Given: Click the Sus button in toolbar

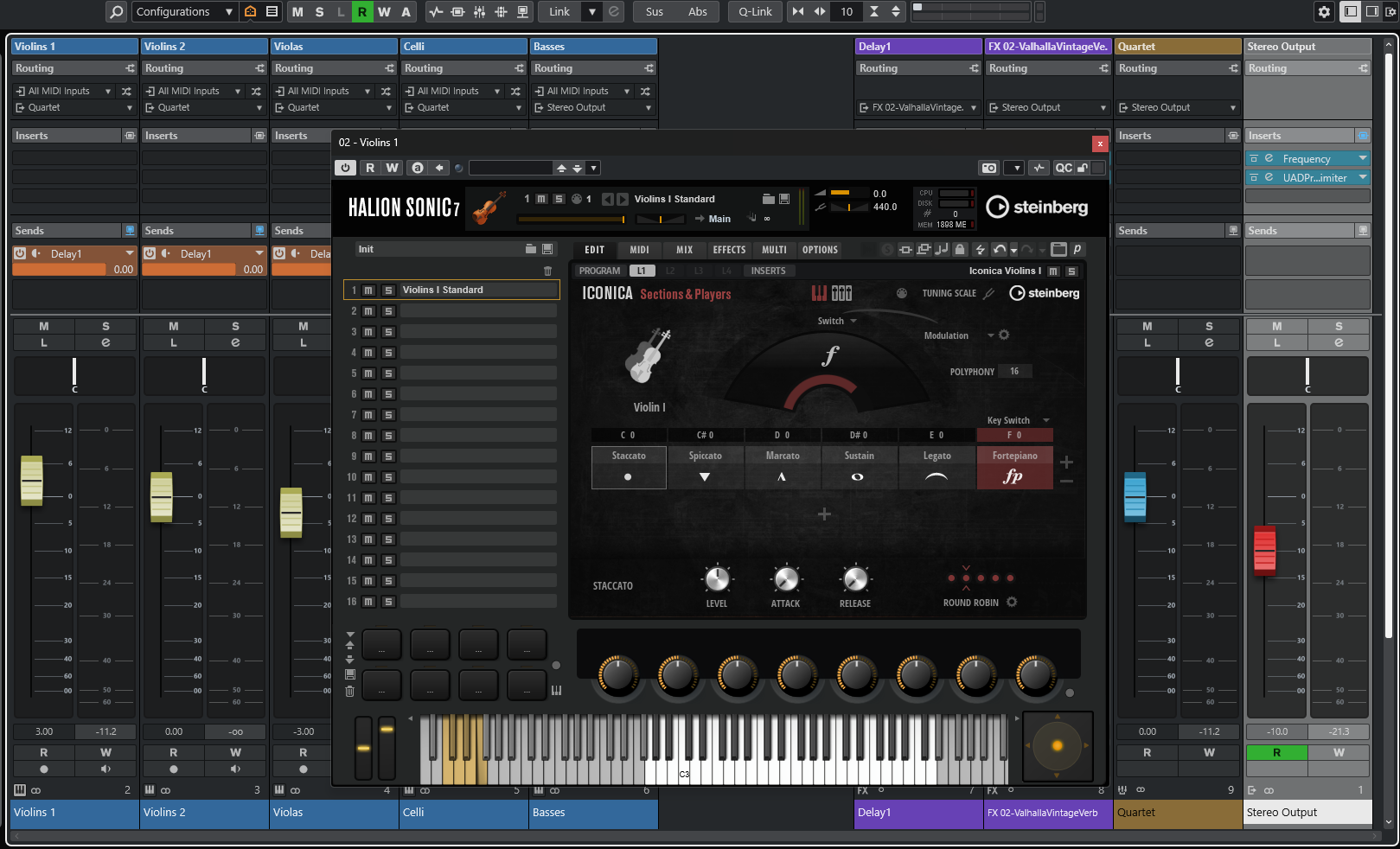Looking at the screenshot, I should (655, 11).
